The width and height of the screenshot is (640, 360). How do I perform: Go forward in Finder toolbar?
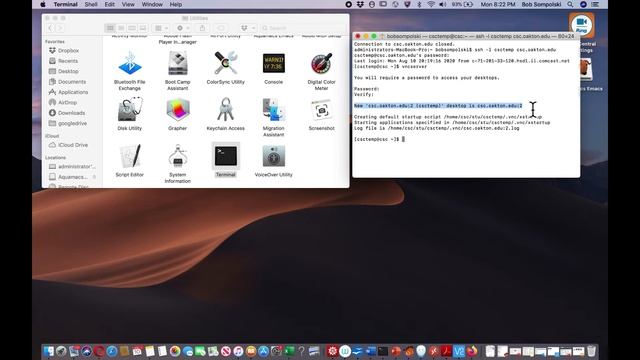(x=60, y=28)
